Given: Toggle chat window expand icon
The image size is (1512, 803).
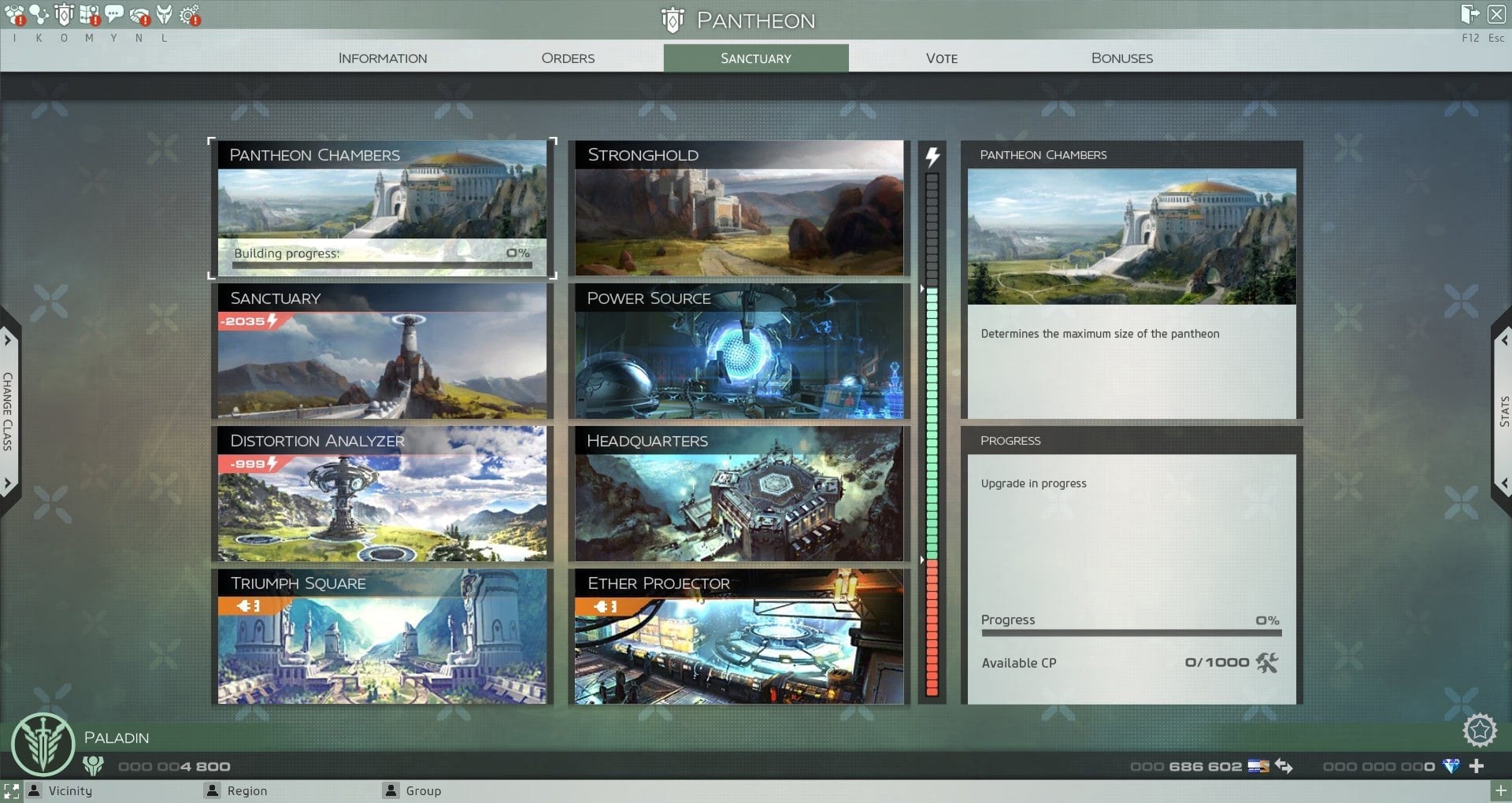Looking at the screenshot, I should [11, 790].
